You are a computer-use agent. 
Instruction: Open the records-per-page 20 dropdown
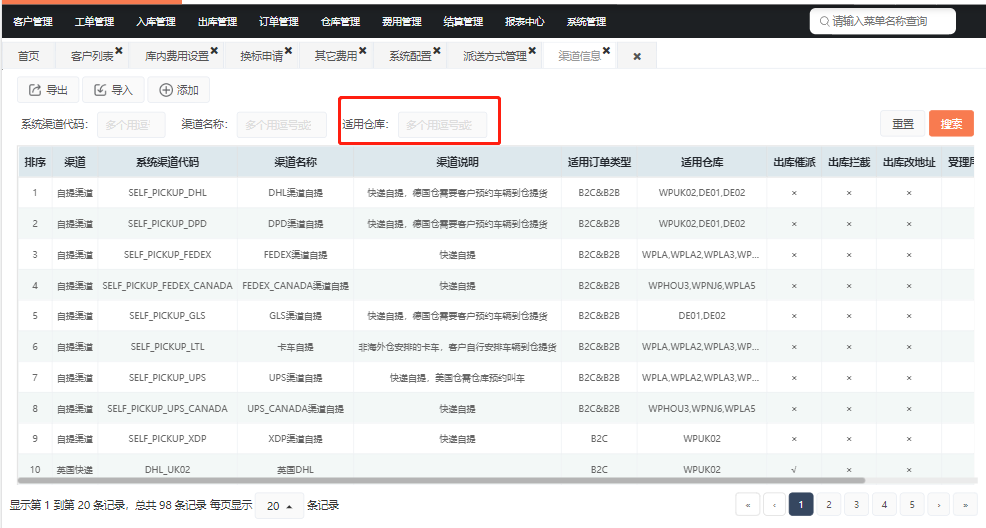pos(279,505)
